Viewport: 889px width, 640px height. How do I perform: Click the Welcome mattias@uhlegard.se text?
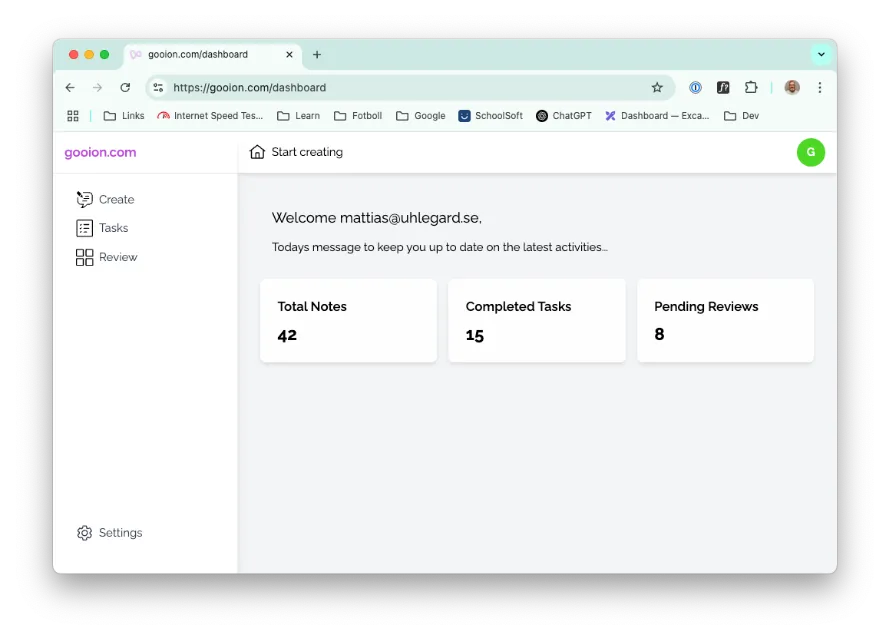tap(376, 218)
